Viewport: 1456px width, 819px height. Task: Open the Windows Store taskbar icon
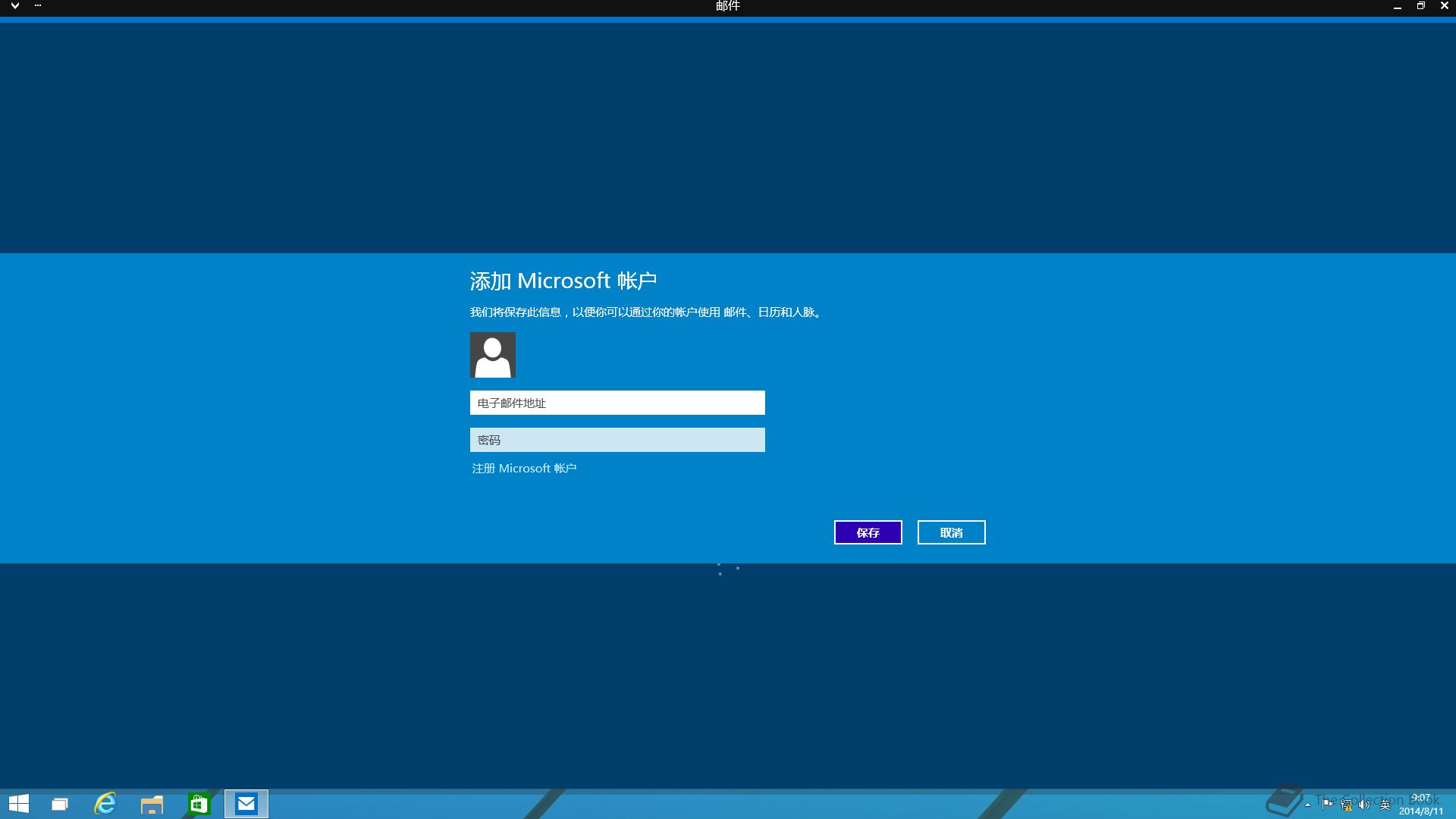click(x=199, y=804)
